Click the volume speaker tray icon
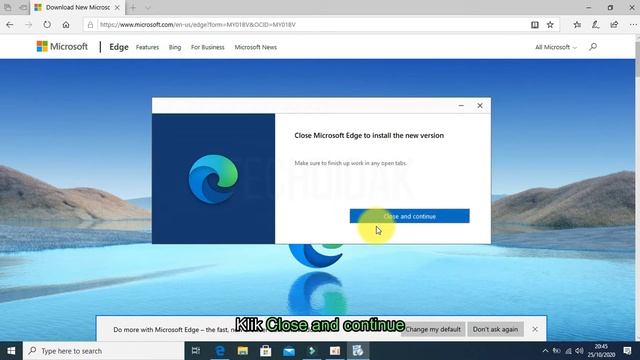The height and width of the screenshot is (360, 640). [579, 351]
